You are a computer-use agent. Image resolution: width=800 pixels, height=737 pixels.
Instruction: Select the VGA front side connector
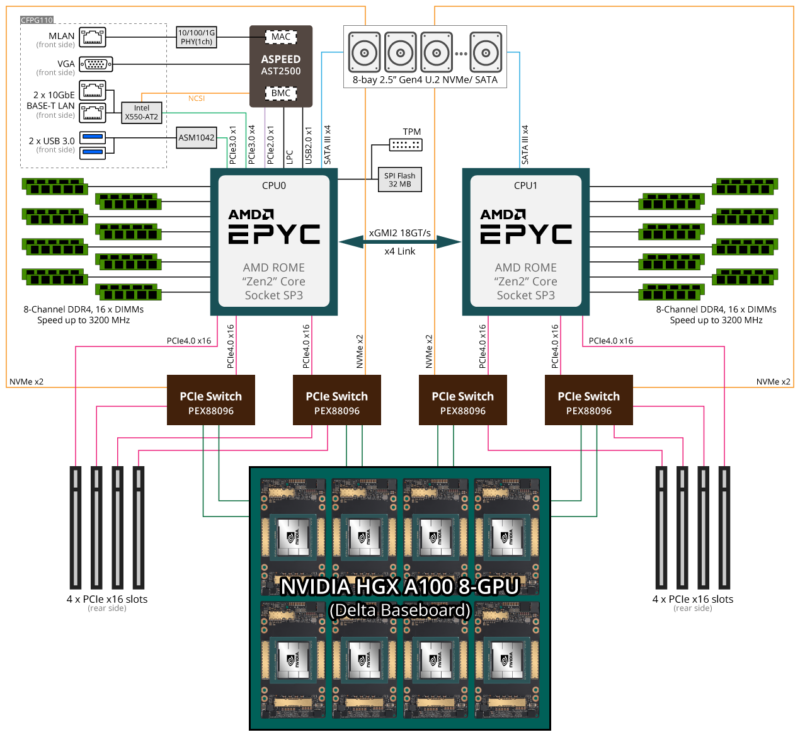click(x=95, y=65)
